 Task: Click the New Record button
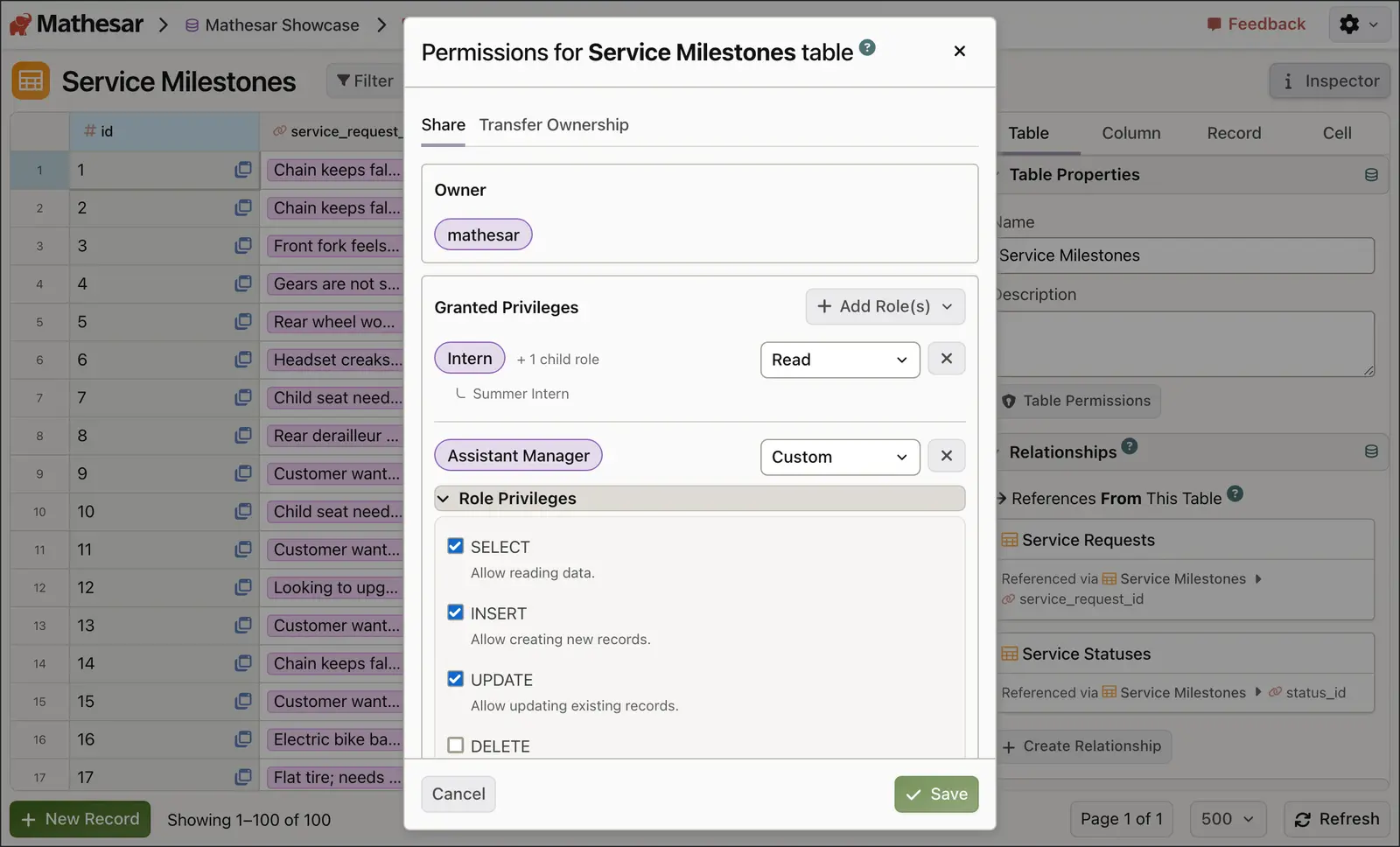tap(80, 819)
